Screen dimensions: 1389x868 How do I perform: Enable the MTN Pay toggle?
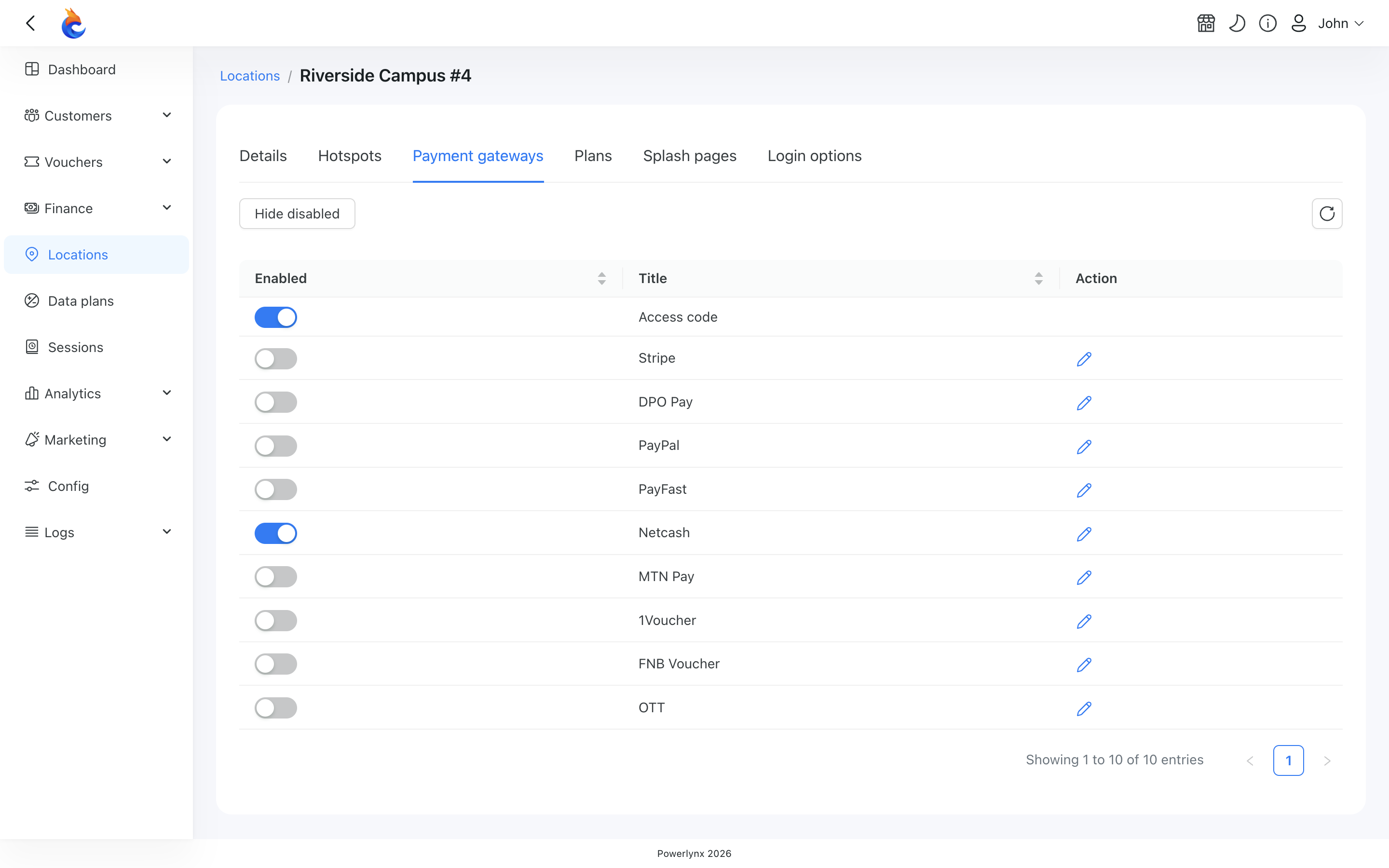275,577
